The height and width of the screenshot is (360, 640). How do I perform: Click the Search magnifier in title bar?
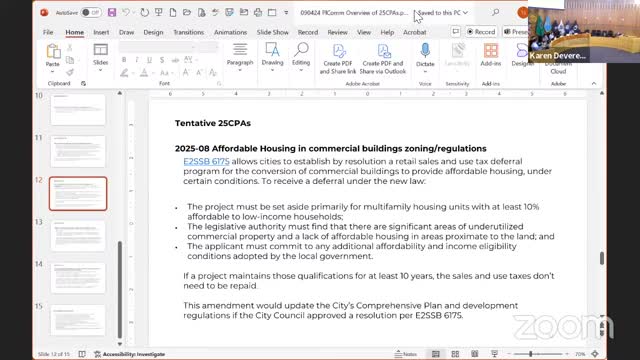point(496,12)
